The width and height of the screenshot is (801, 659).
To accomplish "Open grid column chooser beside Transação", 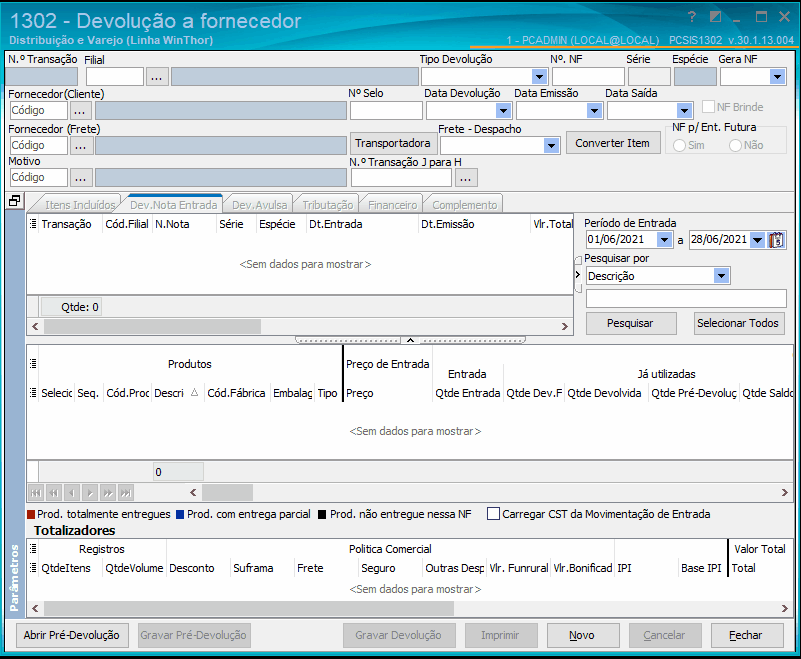I will point(33,224).
